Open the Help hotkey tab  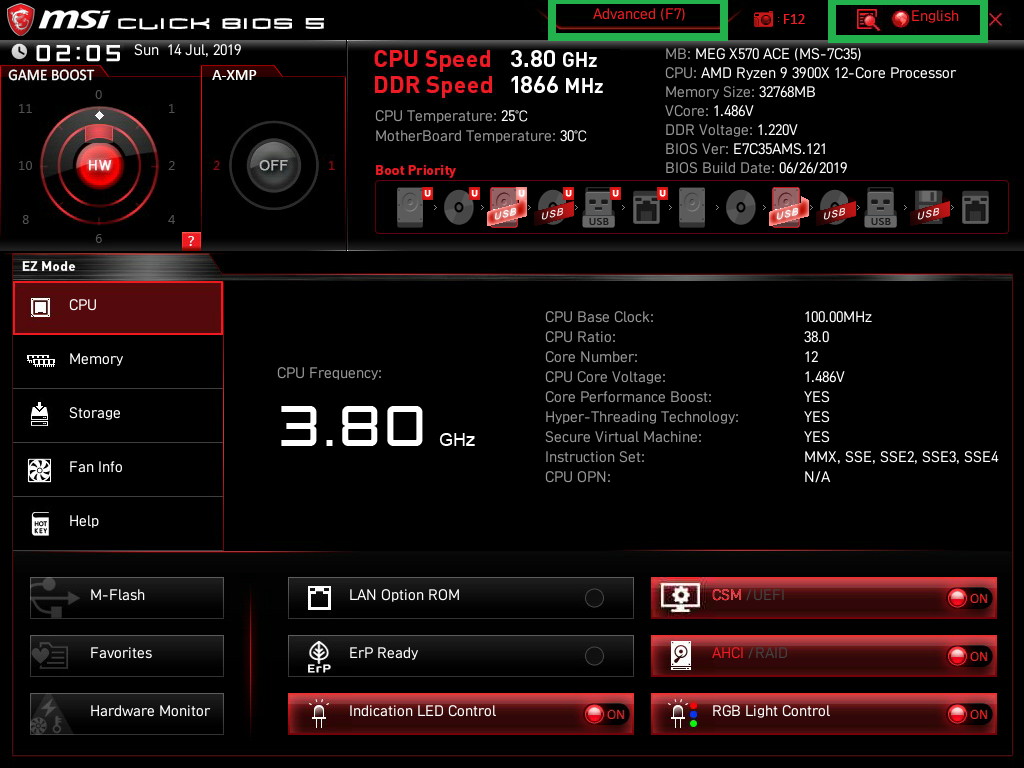click(x=118, y=524)
